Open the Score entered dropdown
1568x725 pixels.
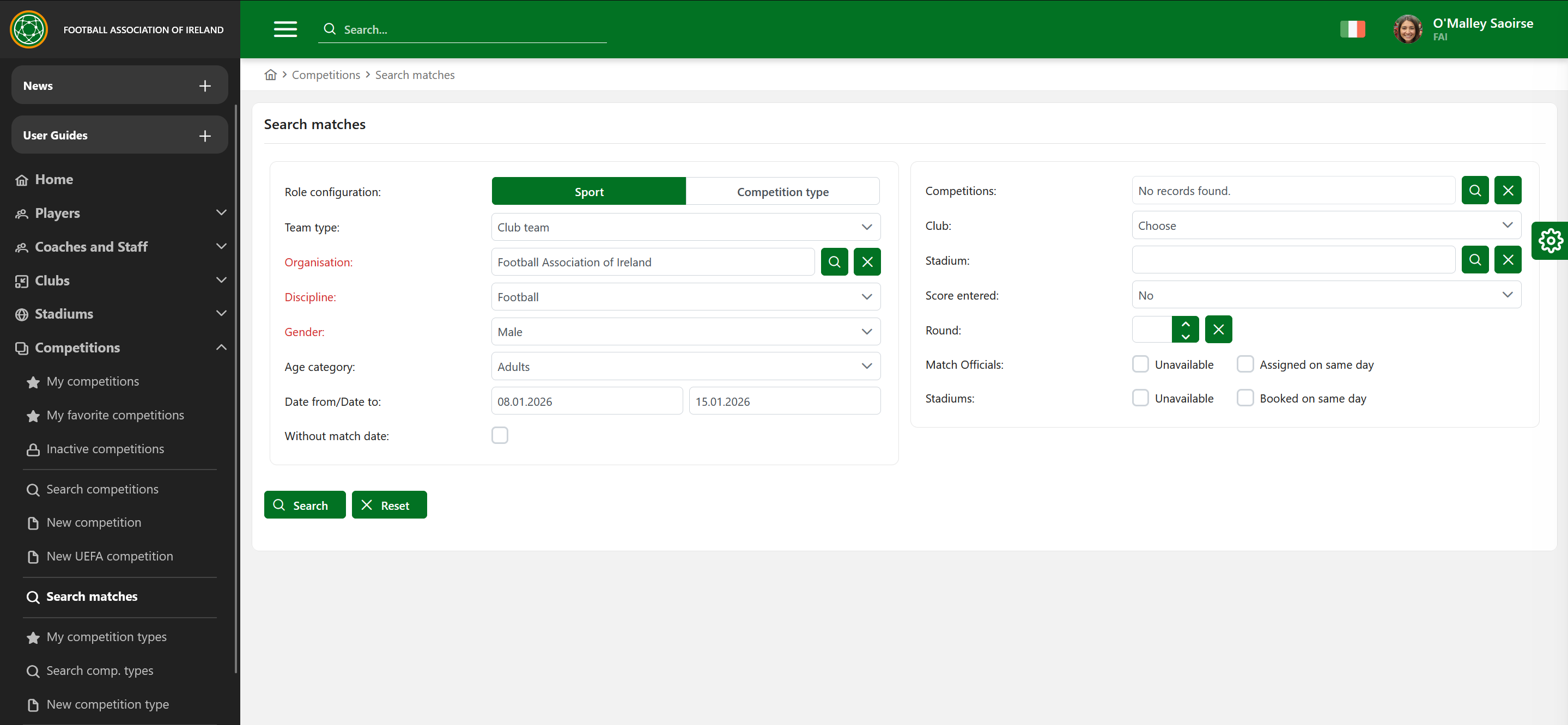point(1326,295)
